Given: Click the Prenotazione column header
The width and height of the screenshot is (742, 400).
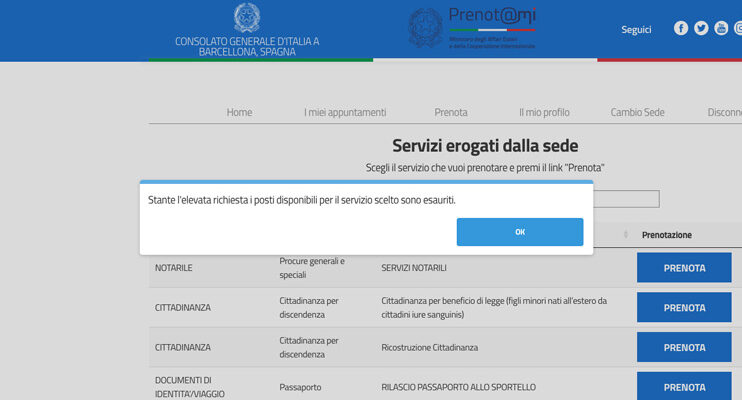Looking at the screenshot, I should (x=666, y=235).
